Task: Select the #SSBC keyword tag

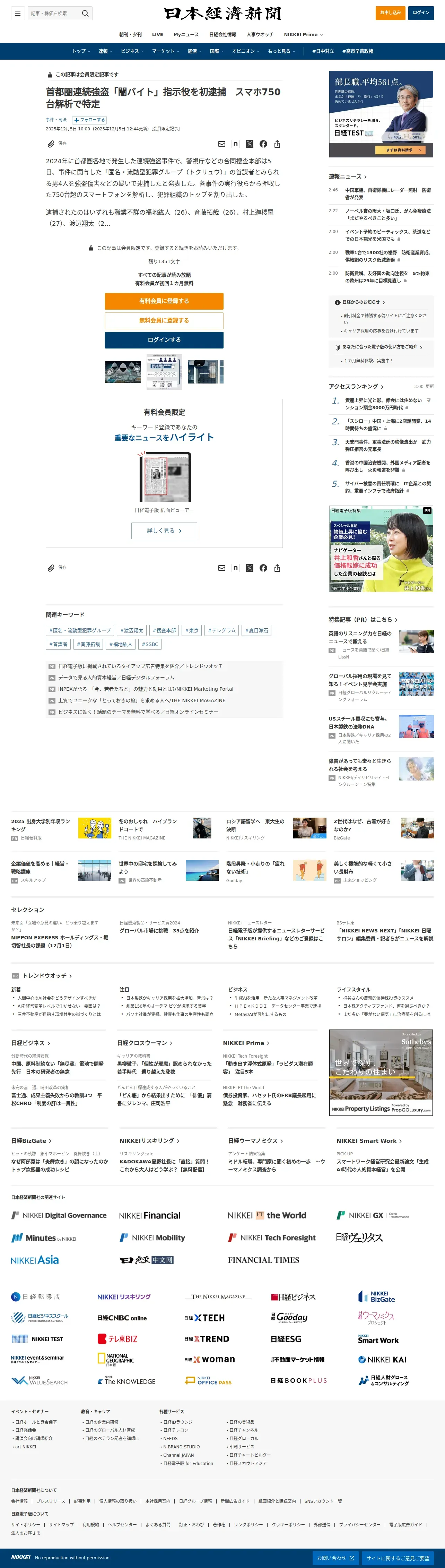Action: point(150,644)
